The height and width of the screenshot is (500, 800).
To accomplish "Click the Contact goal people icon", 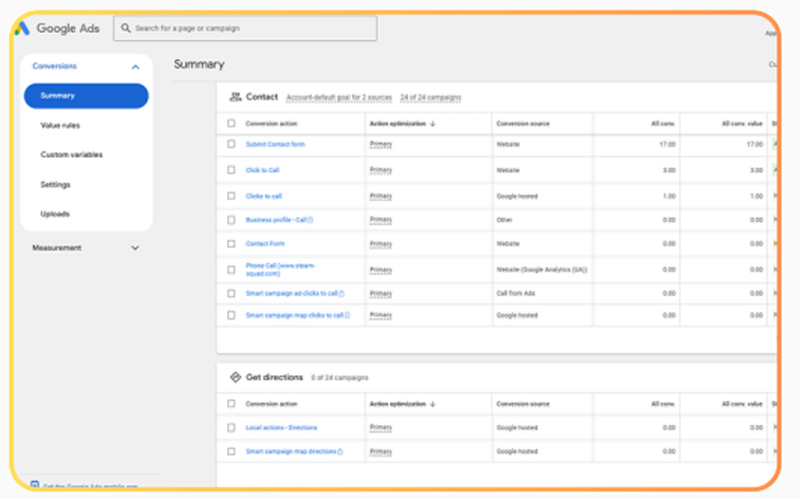I will coord(235,97).
